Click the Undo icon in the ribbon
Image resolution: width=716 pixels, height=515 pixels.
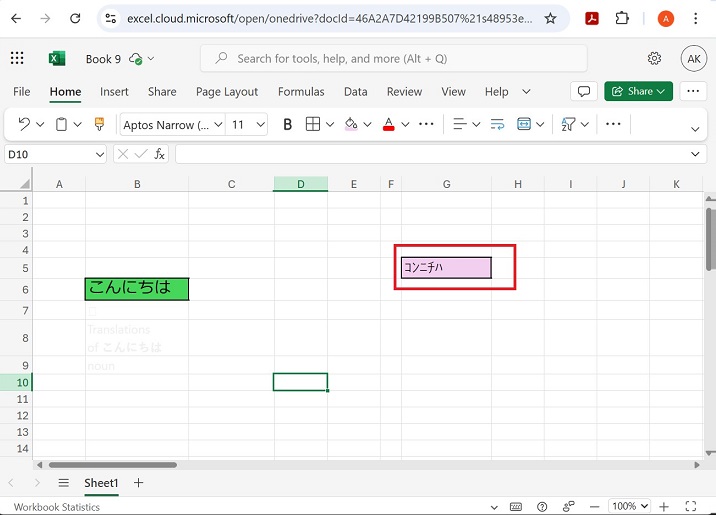tap(24, 124)
